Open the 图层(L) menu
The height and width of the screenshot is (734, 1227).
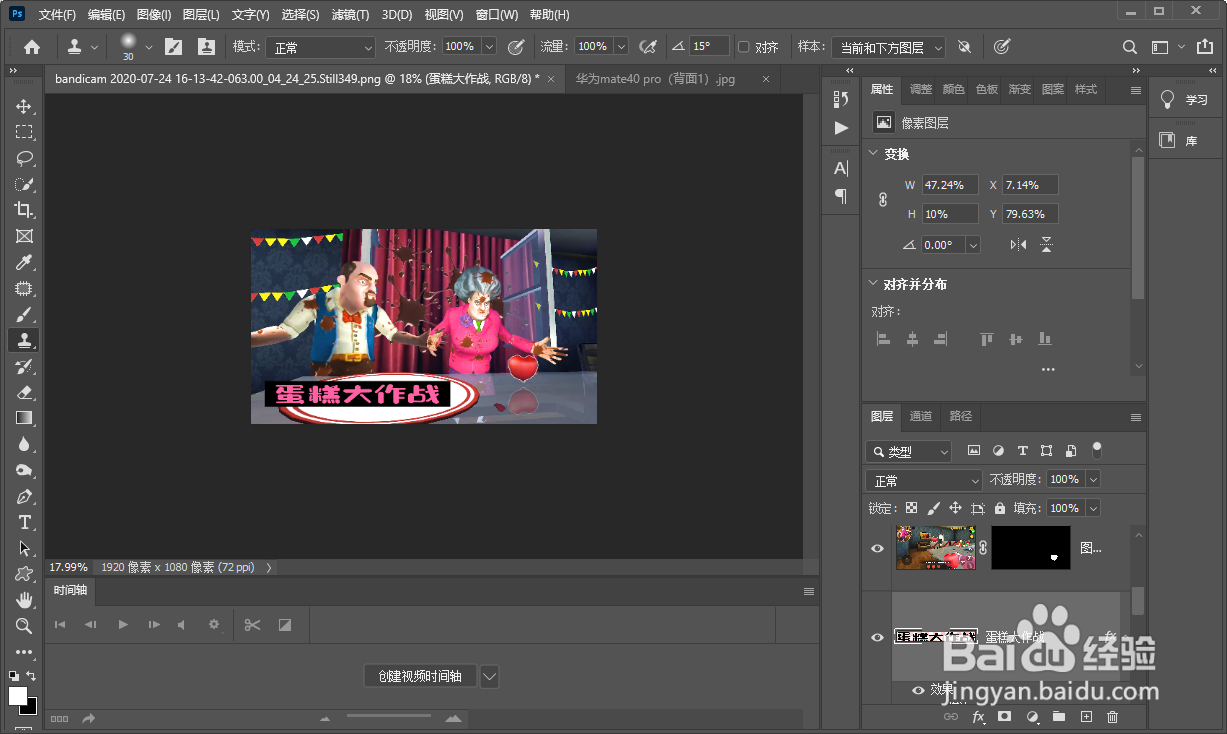(x=201, y=15)
